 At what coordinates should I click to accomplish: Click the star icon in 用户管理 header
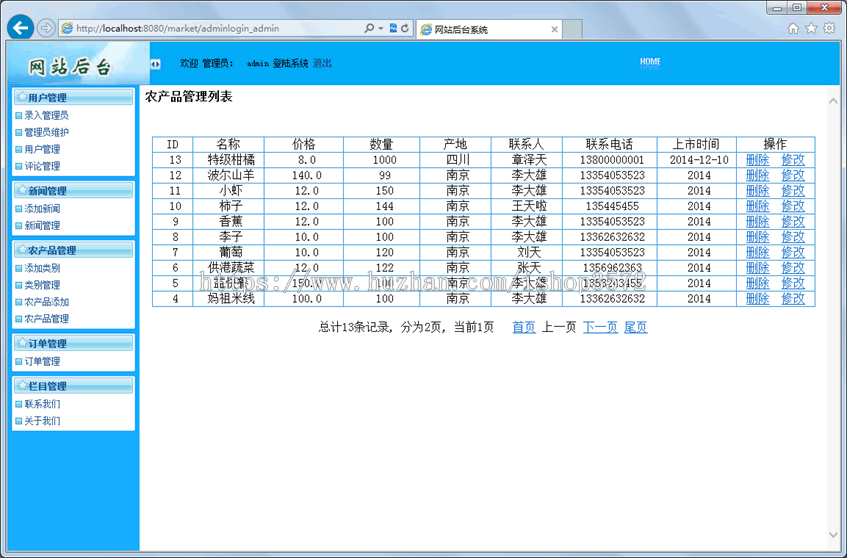coord(22,97)
